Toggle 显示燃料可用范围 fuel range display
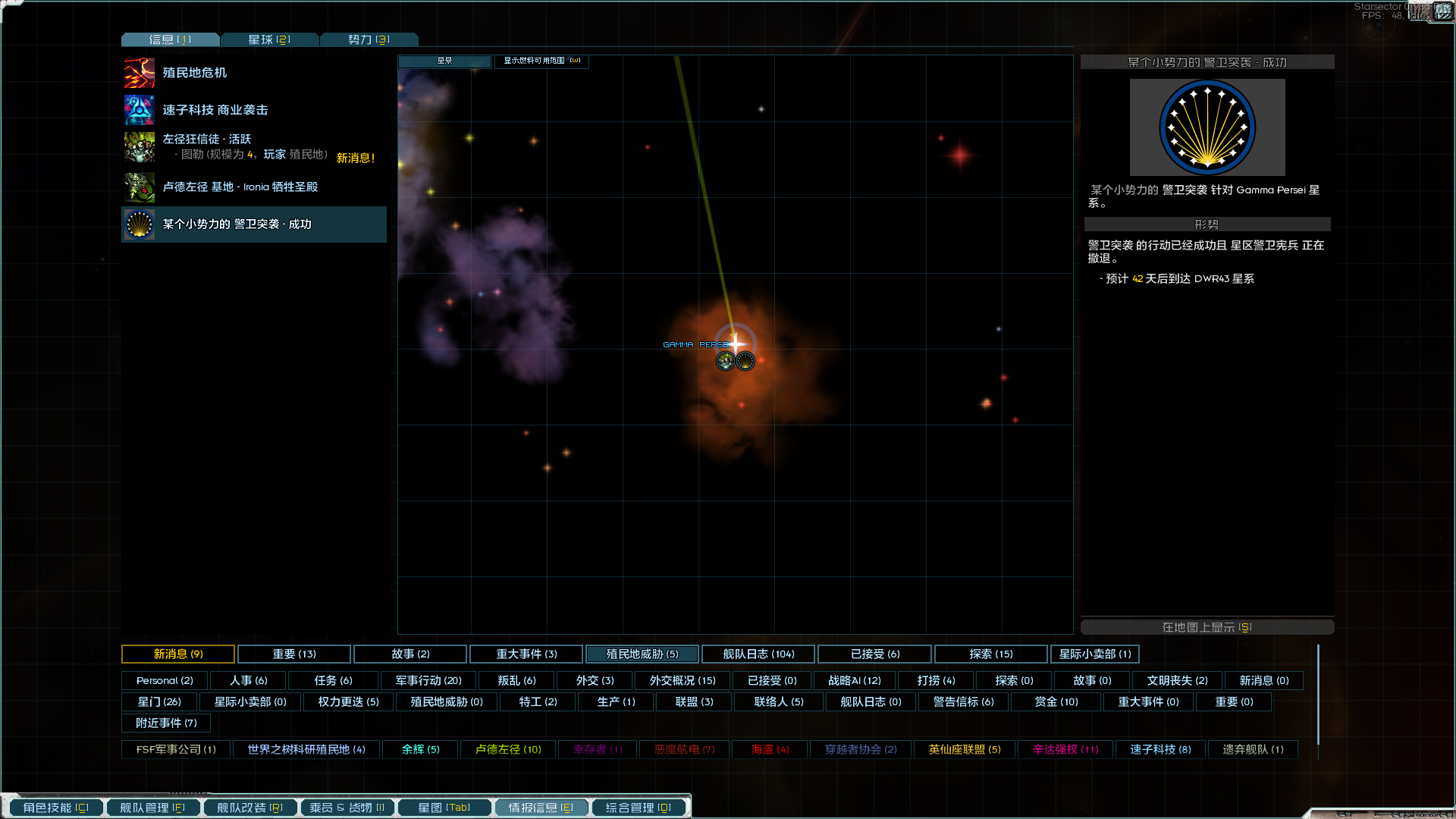This screenshot has height=819, width=1456. point(541,61)
